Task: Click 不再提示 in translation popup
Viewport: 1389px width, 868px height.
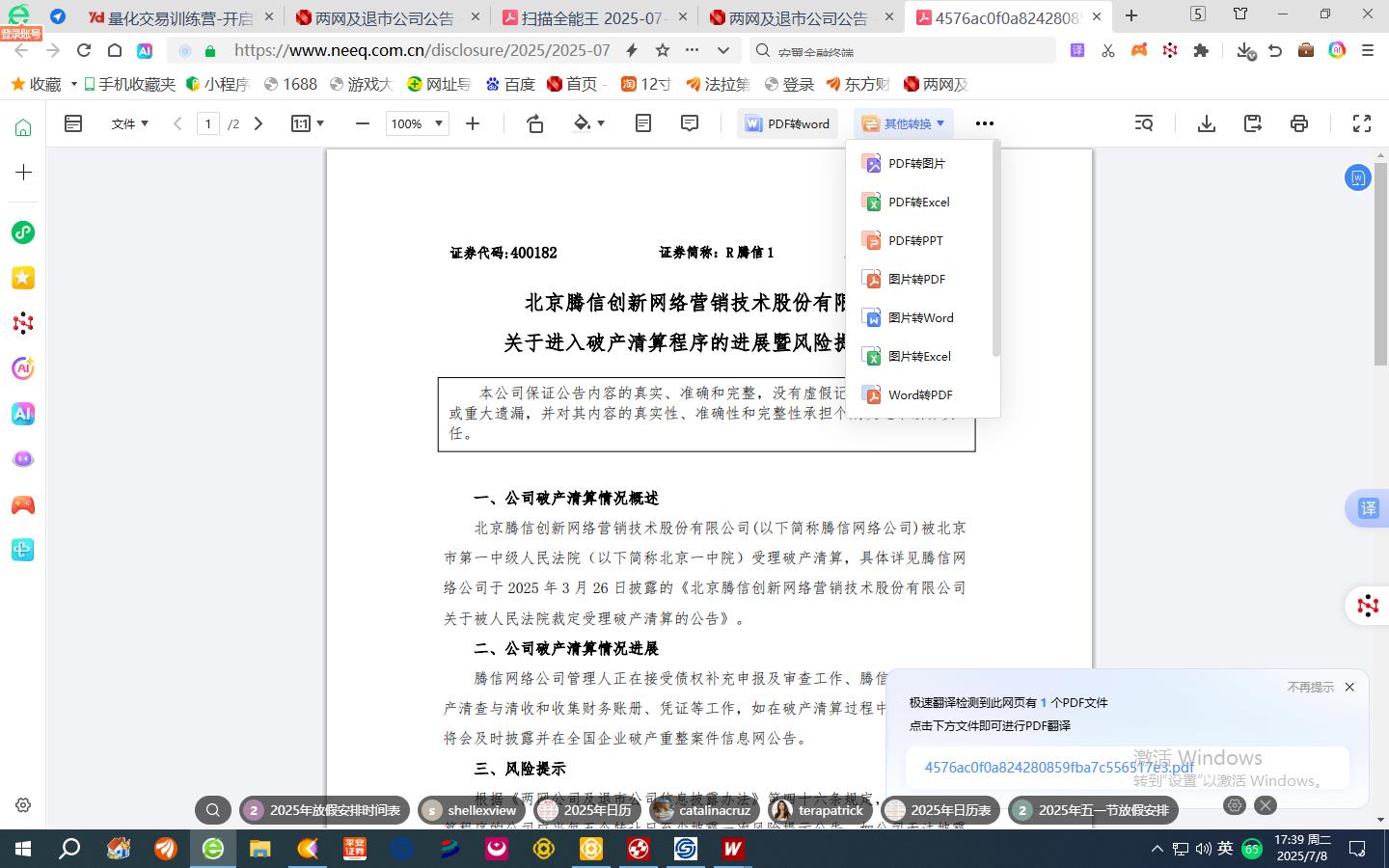Action: pyautogui.click(x=1310, y=687)
